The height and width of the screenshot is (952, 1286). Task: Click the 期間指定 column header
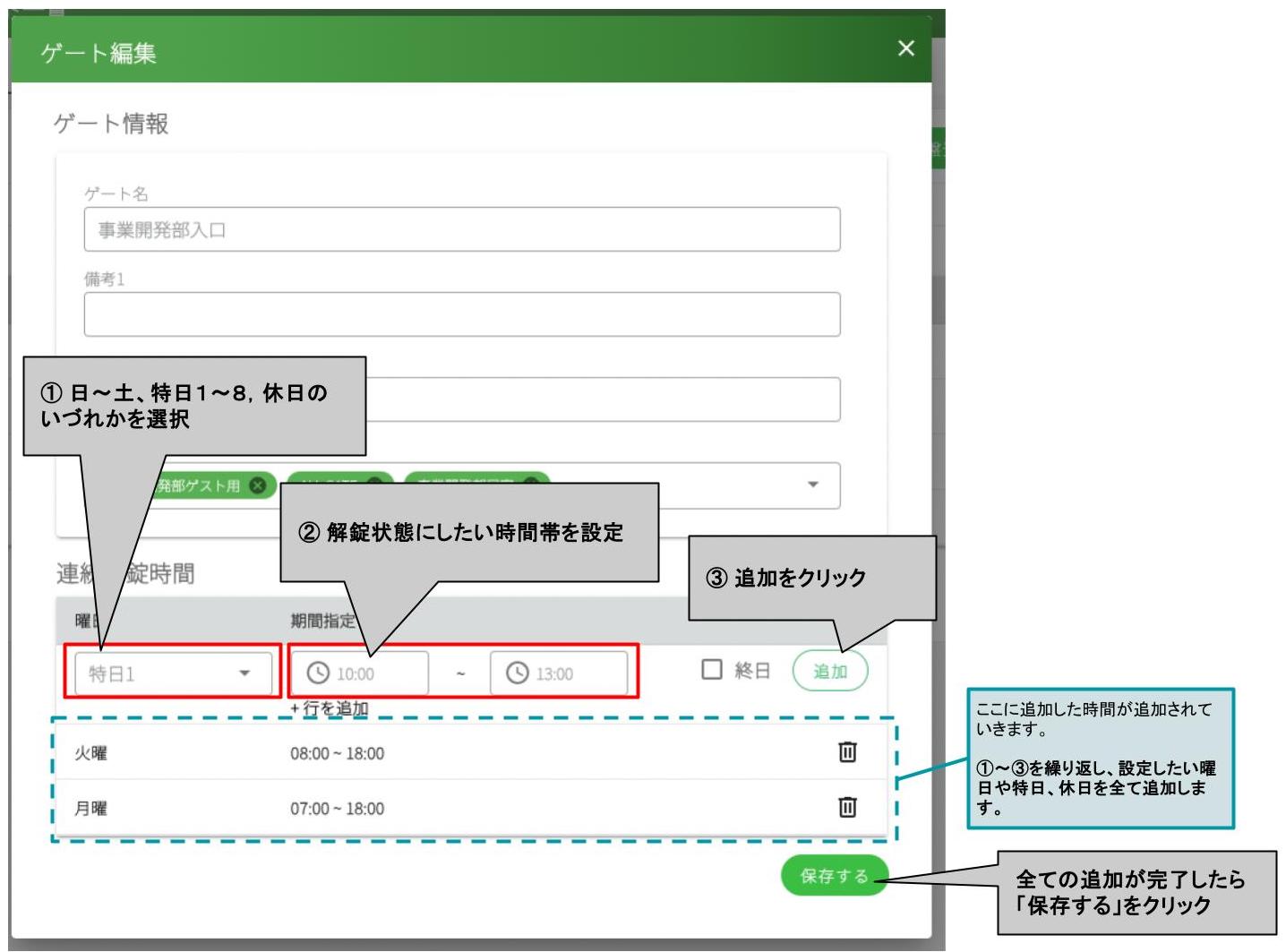pyautogui.click(x=322, y=621)
